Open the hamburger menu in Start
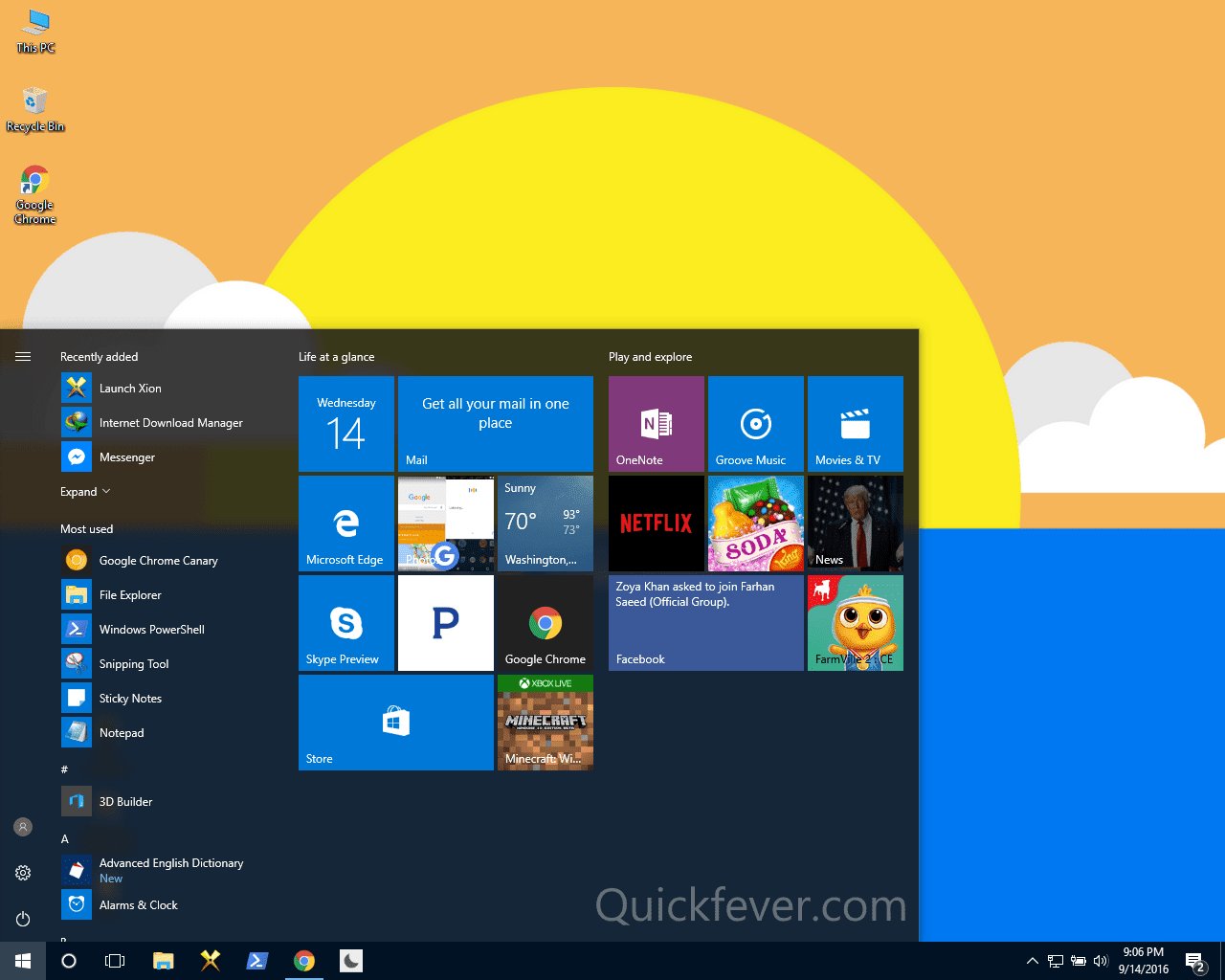The width and height of the screenshot is (1225, 980). (x=23, y=356)
